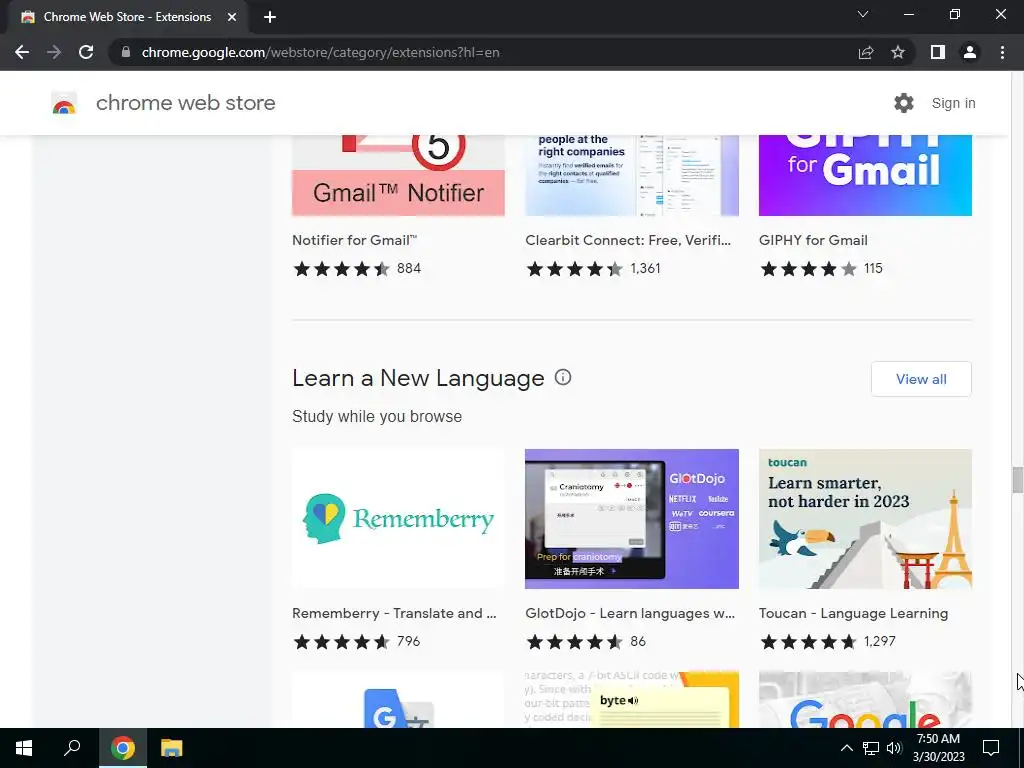Open Rememberry - Translate and ... title
The image size is (1024, 768).
[x=394, y=613]
